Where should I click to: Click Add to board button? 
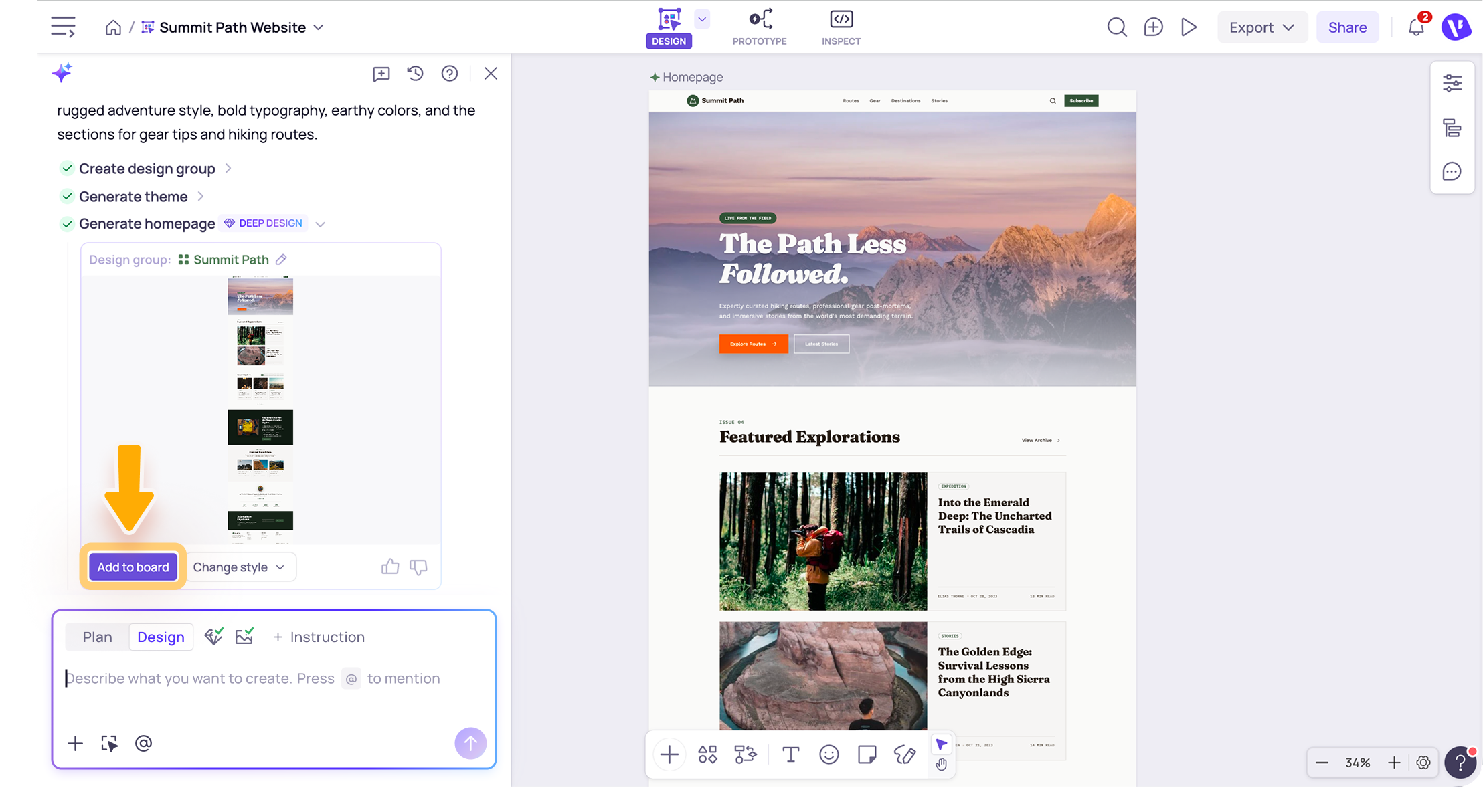click(x=133, y=567)
